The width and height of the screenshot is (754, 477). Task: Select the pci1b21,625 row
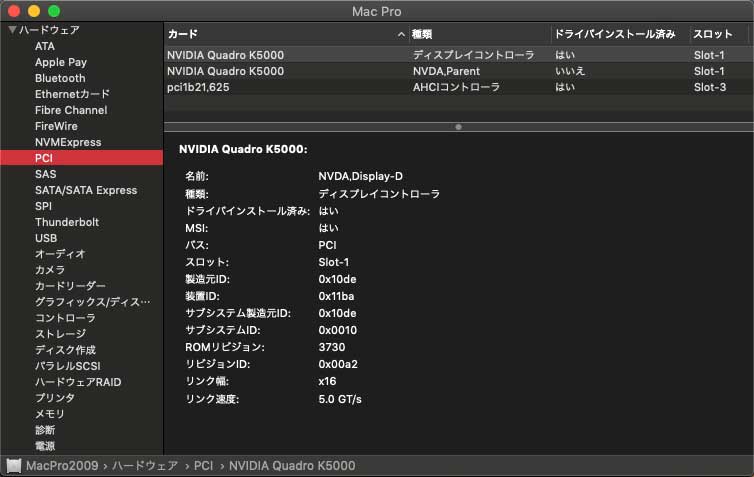(459, 87)
